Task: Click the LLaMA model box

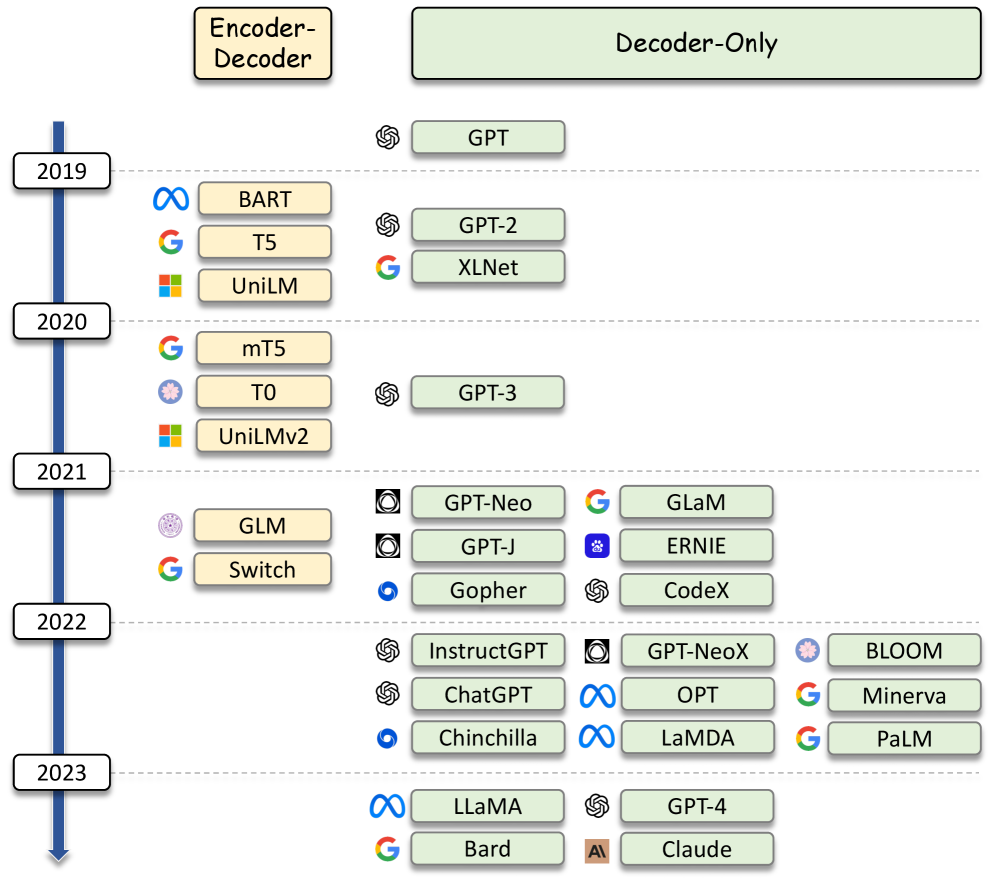Action: (x=488, y=806)
